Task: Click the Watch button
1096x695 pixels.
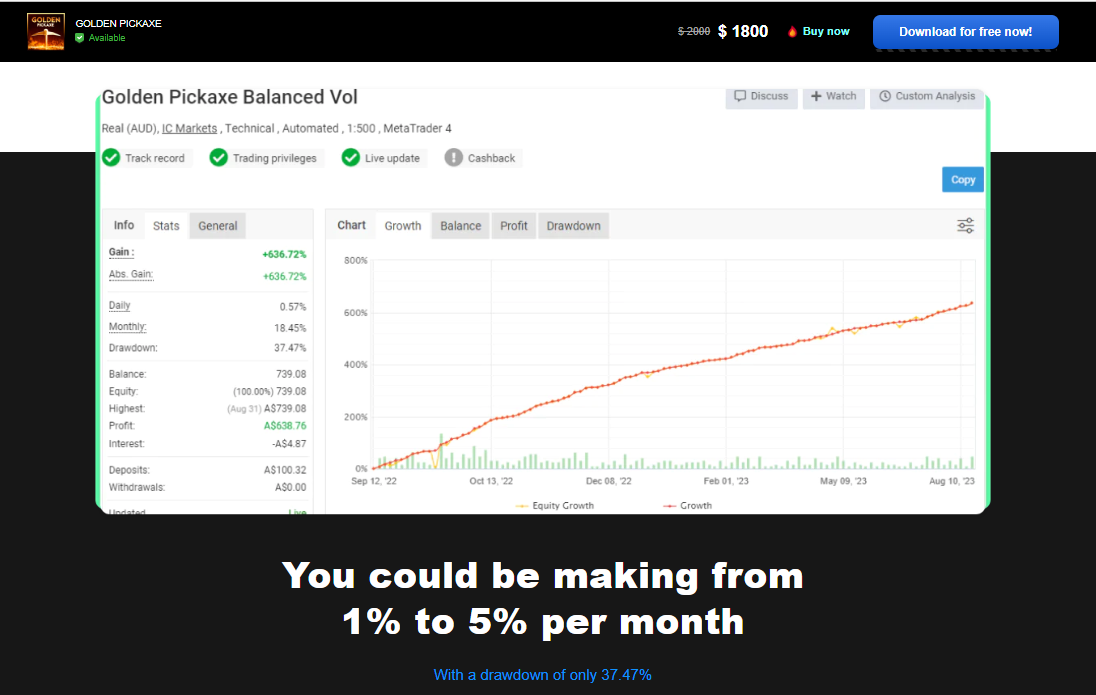Action: pos(833,96)
